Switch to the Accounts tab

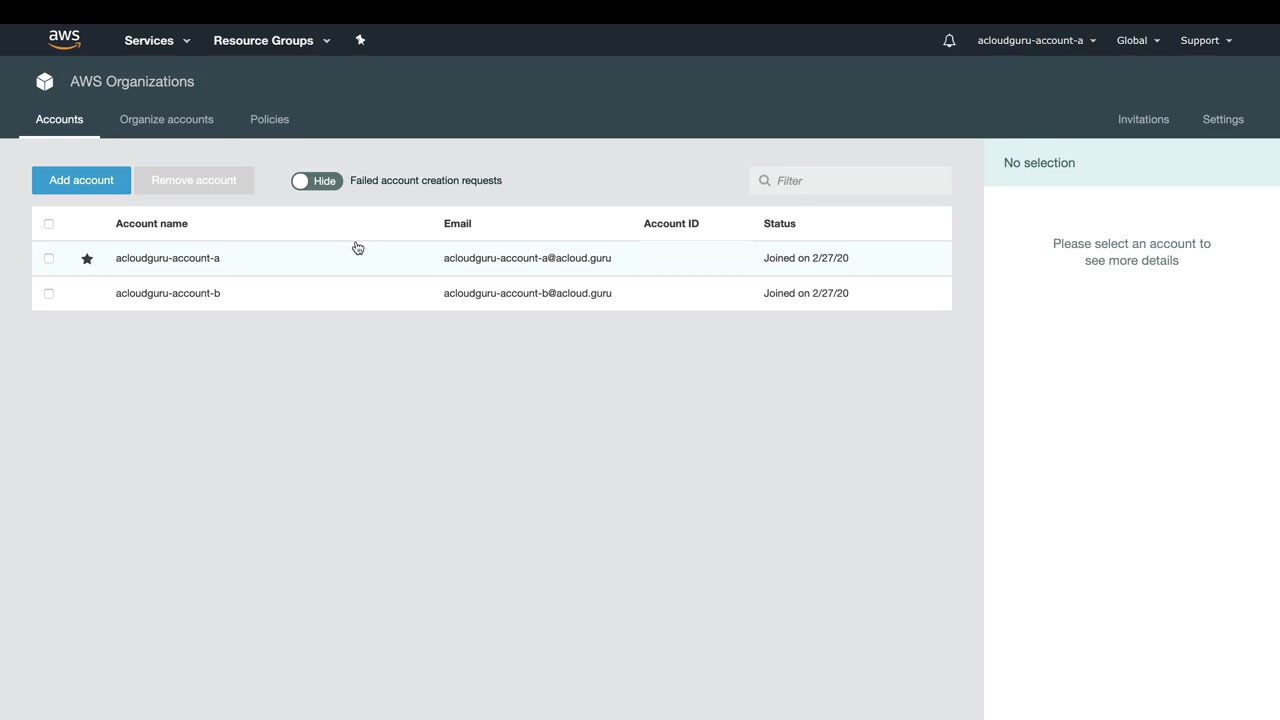click(60, 119)
